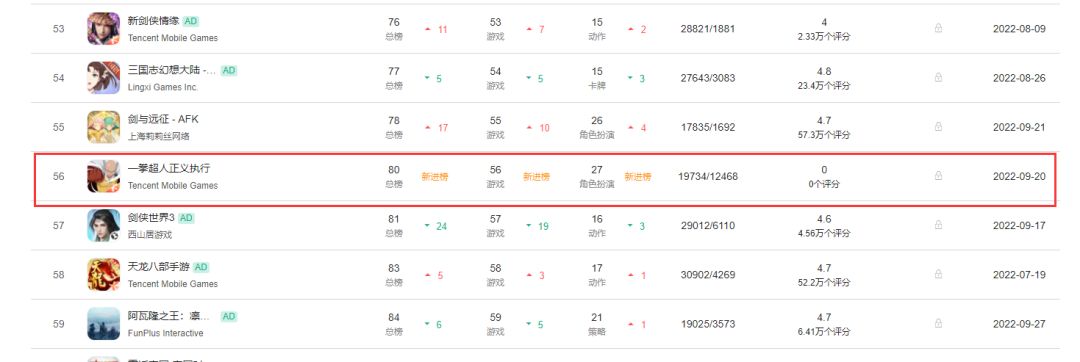
Task: Click the 0个评分 rating count
Action: tap(824, 184)
